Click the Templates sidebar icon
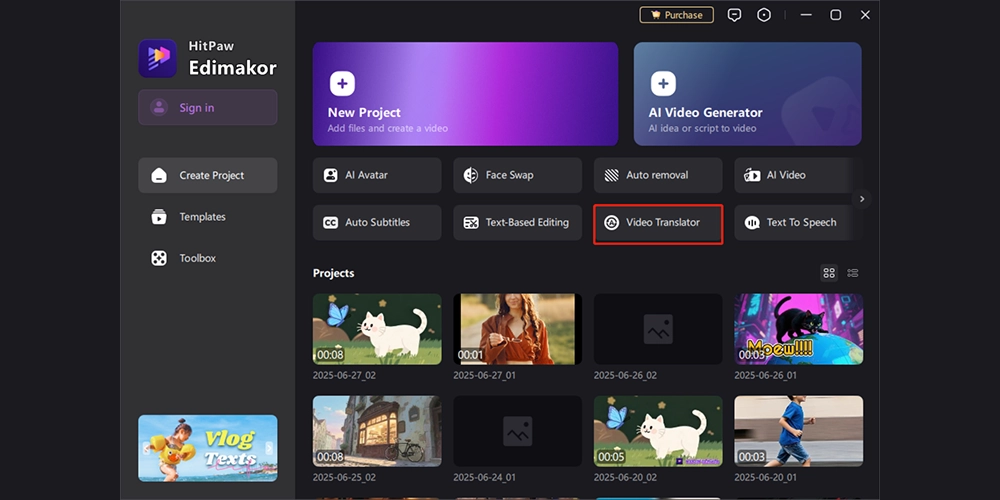Viewport: 1000px width, 500px height. click(159, 217)
